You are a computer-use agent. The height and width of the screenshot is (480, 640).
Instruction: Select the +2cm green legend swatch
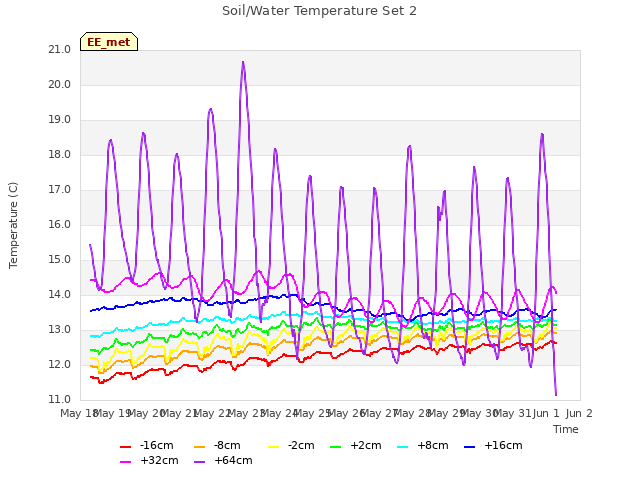pos(335,447)
